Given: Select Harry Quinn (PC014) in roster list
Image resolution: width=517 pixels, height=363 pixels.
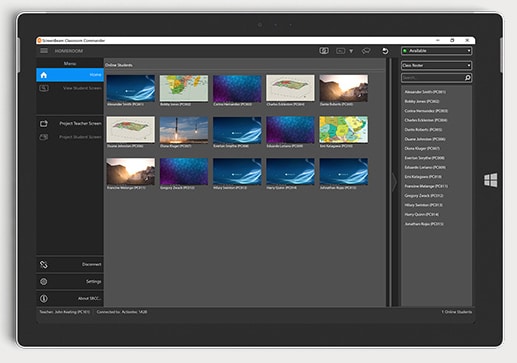Looking at the screenshot, I should [422, 214].
